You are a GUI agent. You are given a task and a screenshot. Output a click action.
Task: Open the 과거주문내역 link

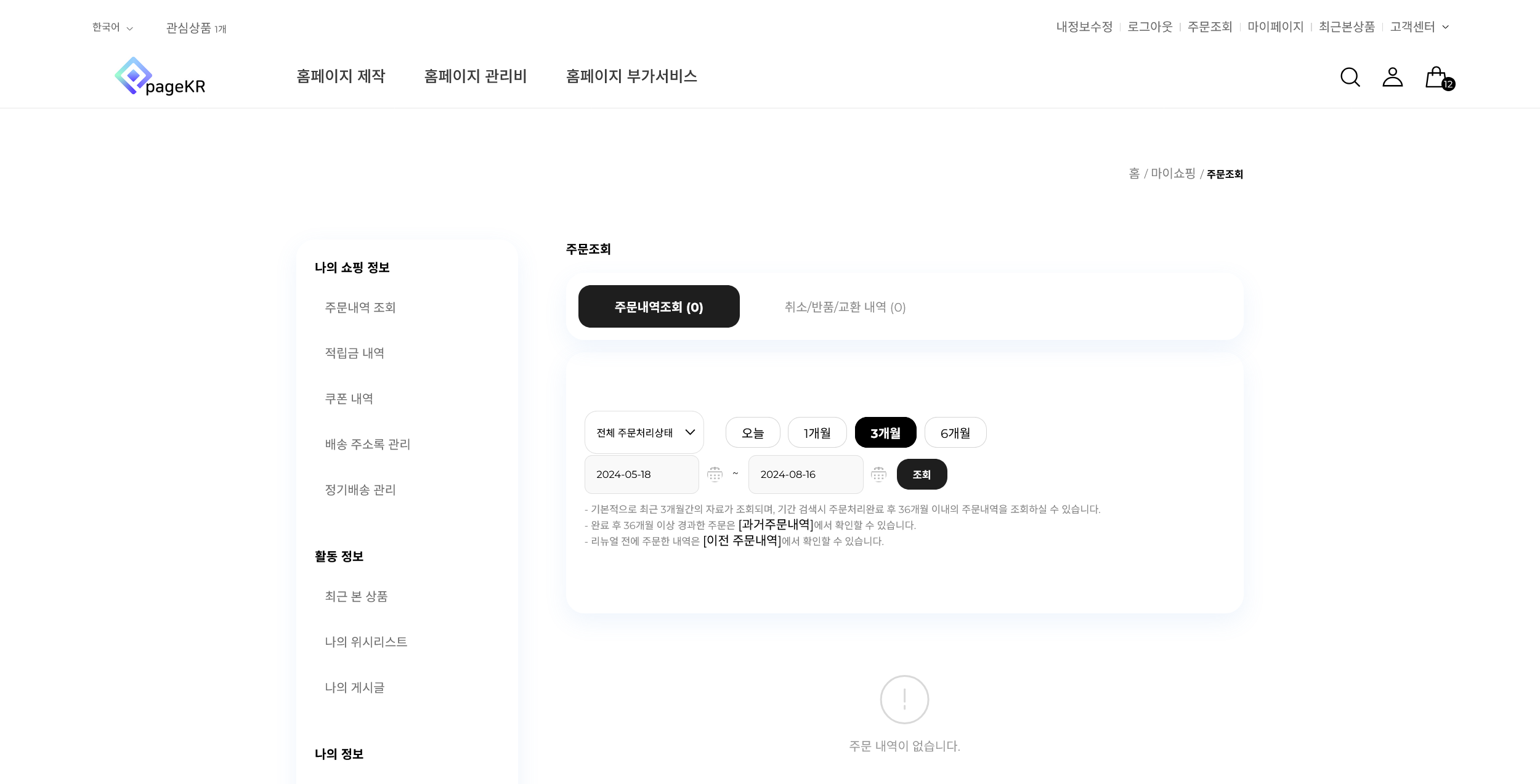coord(776,525)
